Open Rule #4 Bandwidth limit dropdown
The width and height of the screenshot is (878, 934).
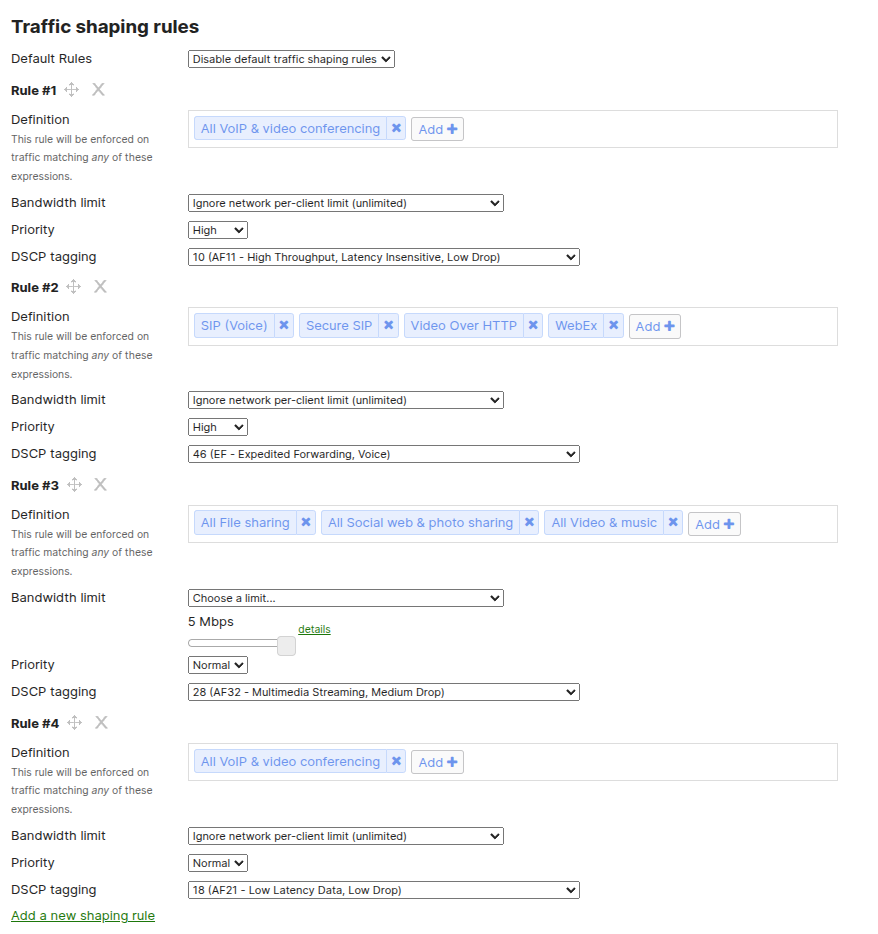click(x=345, y=836)
